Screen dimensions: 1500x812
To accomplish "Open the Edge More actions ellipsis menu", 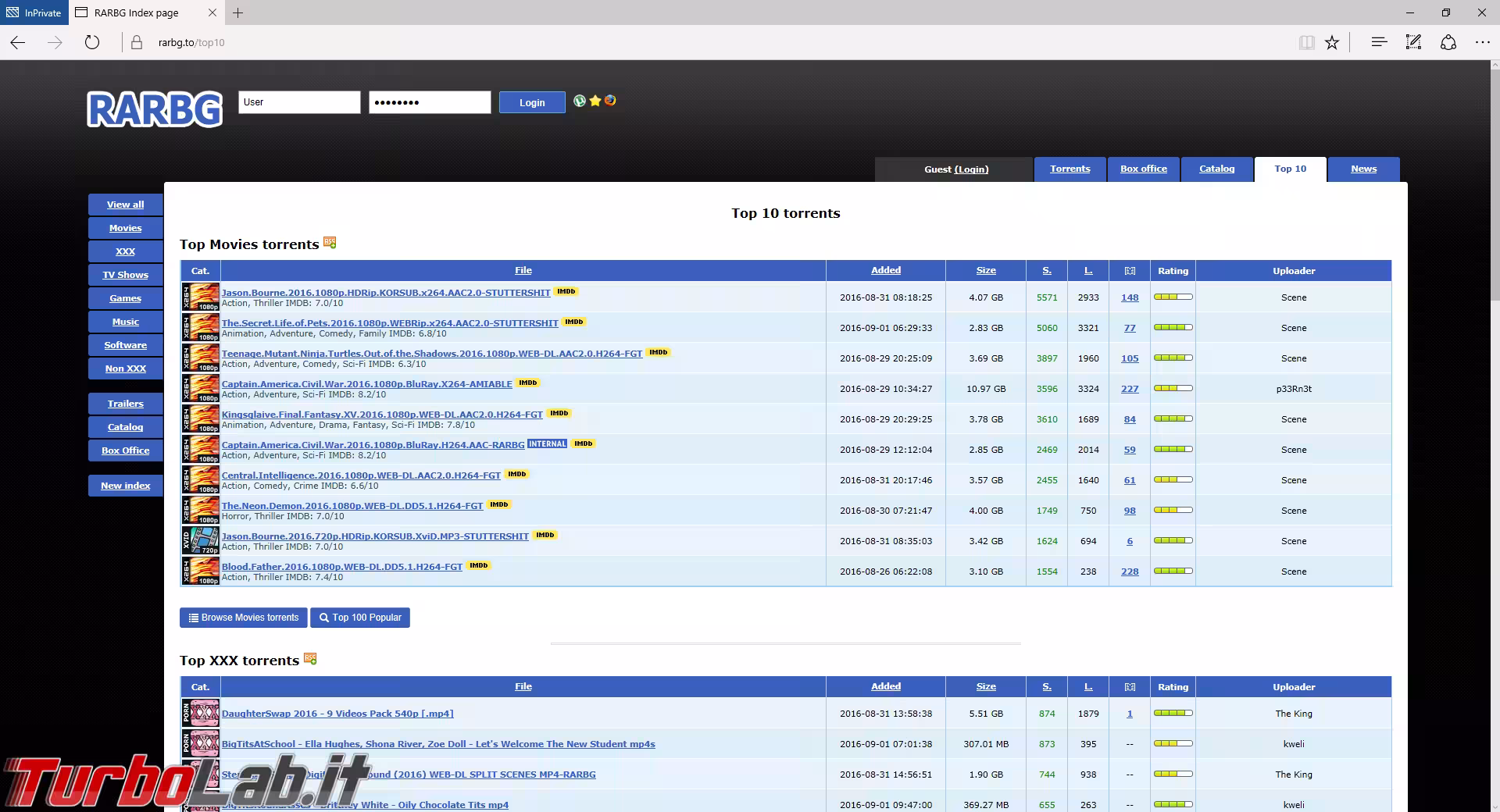I will (1482, 42).
